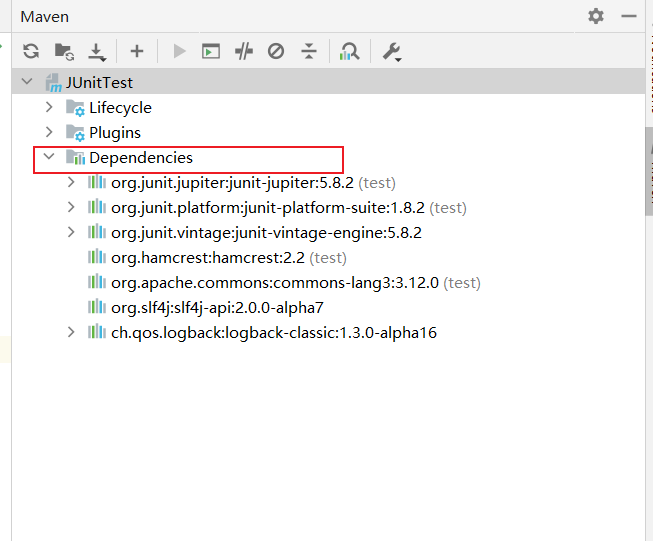This screenshot has height=541, width=653.
Task: Open the Maven panel gear options menu
Action: pyautogui.click(x=596, y=16)
